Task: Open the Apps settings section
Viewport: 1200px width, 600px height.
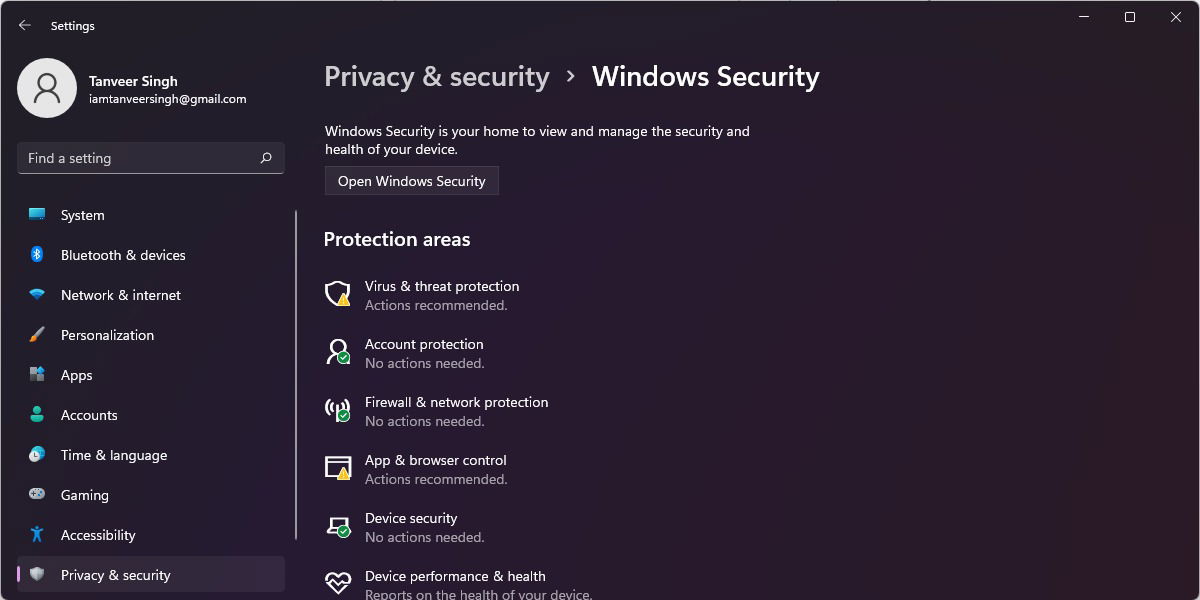Action: pos(151,375)
